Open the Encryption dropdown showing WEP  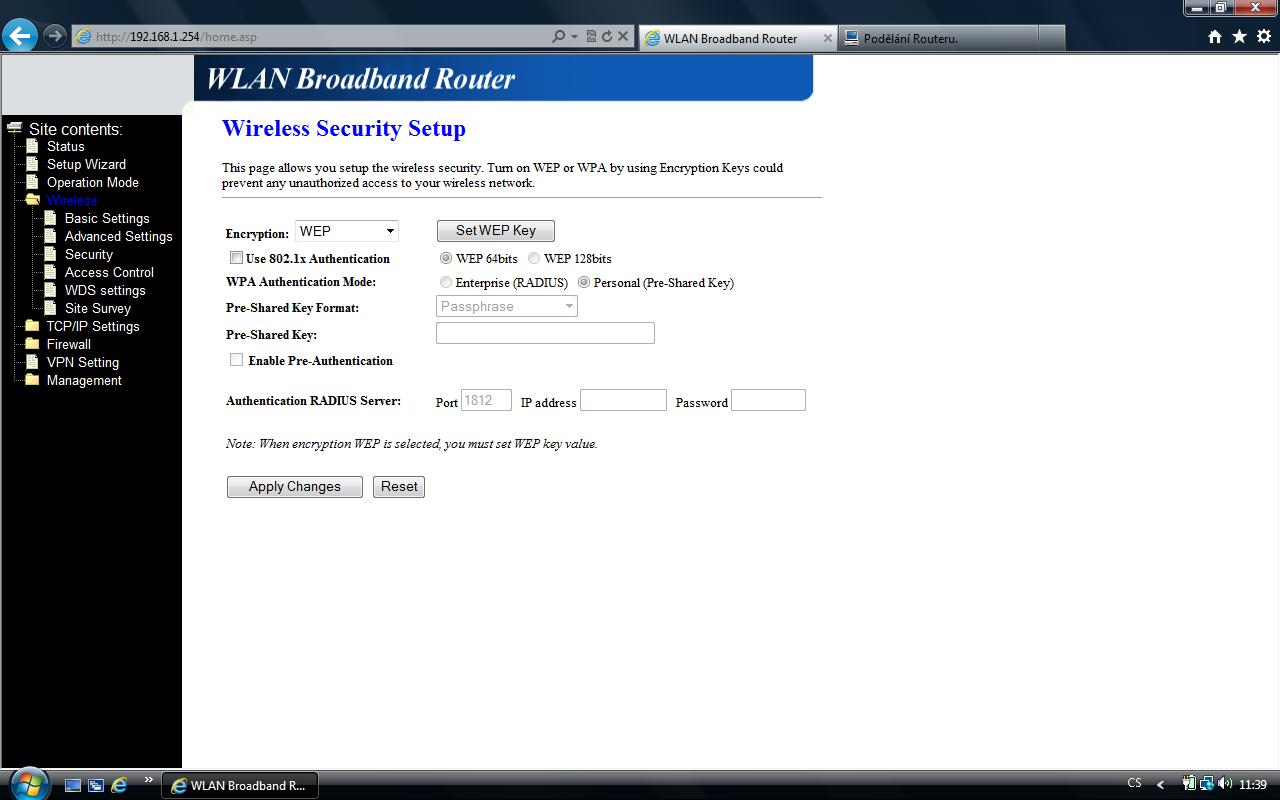[x=347, y=231]
